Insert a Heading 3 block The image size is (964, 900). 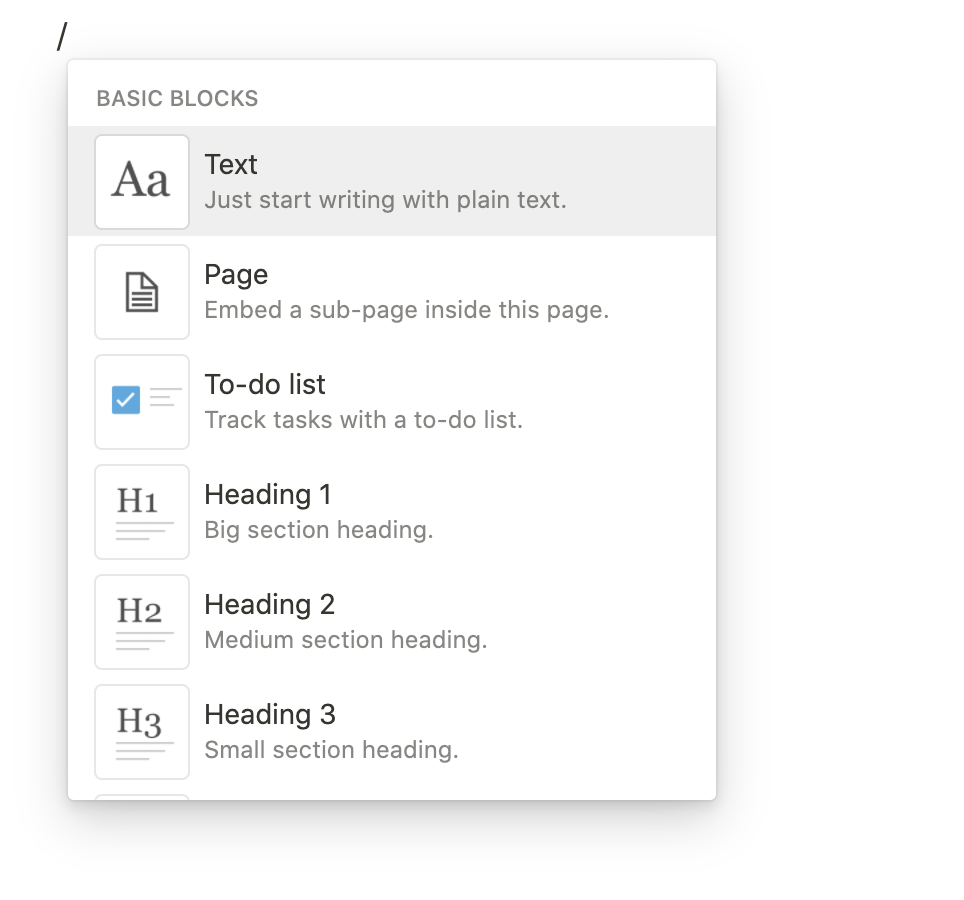point(392,732)
